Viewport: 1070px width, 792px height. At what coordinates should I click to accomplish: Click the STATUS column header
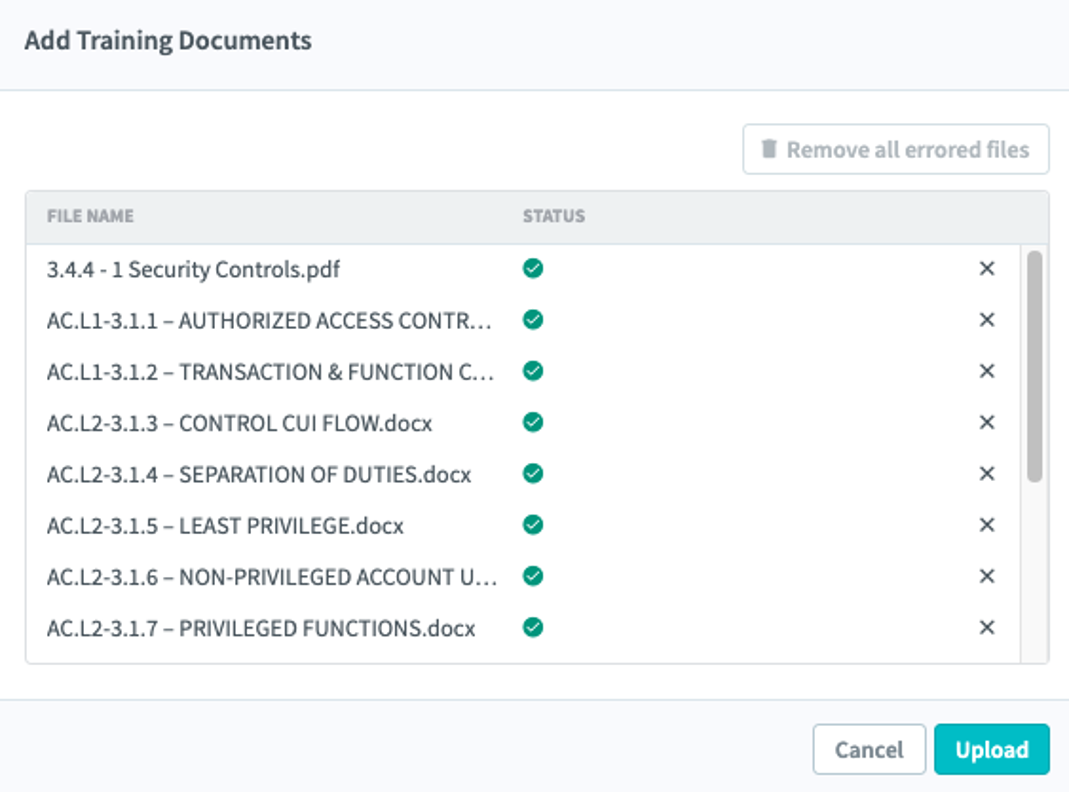point(553,217)
